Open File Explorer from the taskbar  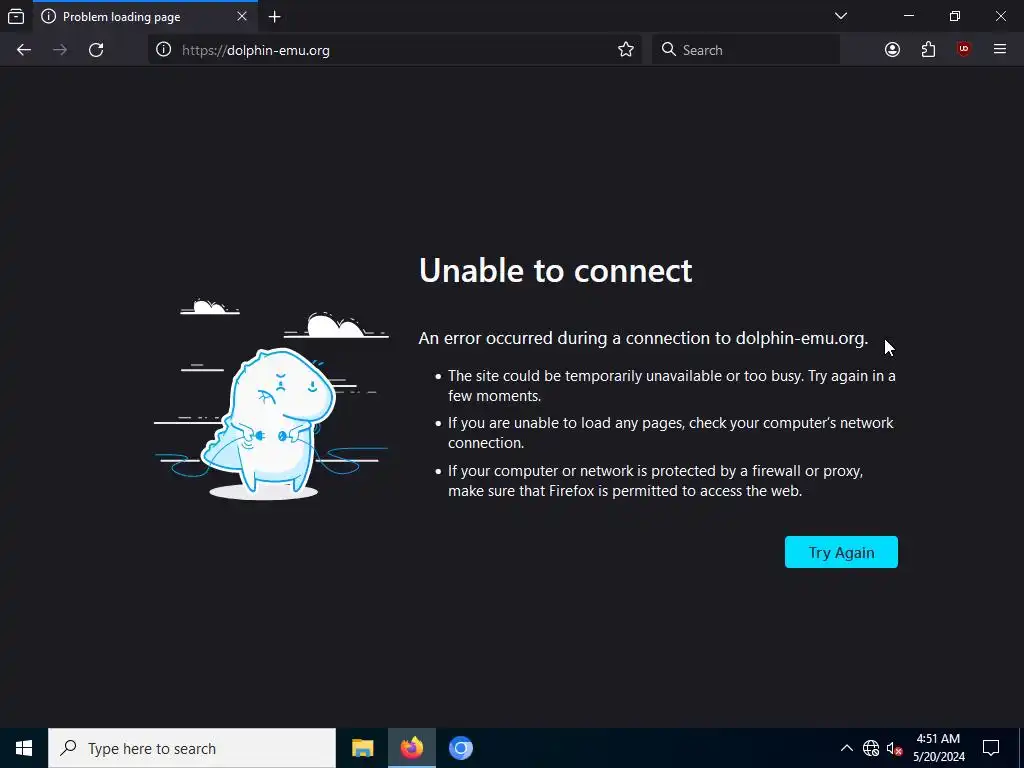click(x=362, y=748)
